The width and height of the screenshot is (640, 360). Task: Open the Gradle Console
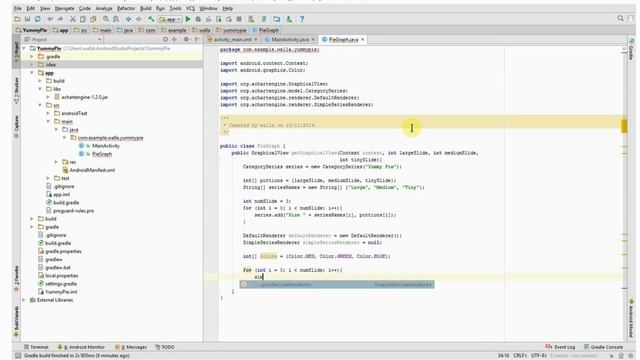[x=603, y=347]
